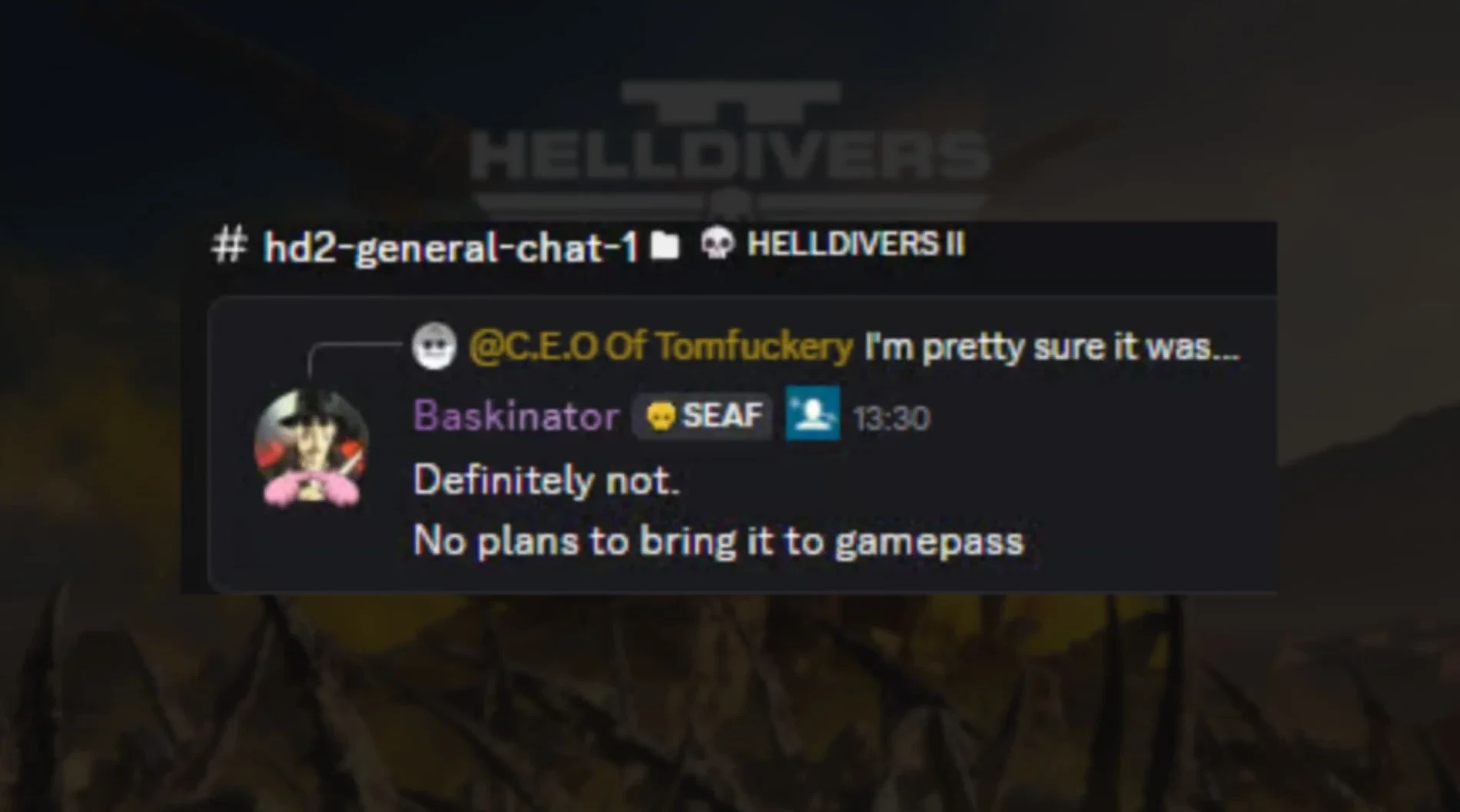
Task: Click the folder icon beside channel name
Action: (665, 246)
